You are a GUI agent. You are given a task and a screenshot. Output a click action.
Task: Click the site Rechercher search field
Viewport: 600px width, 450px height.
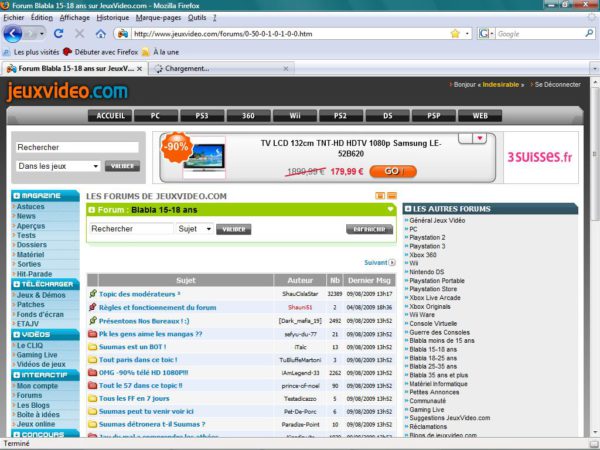77,147
